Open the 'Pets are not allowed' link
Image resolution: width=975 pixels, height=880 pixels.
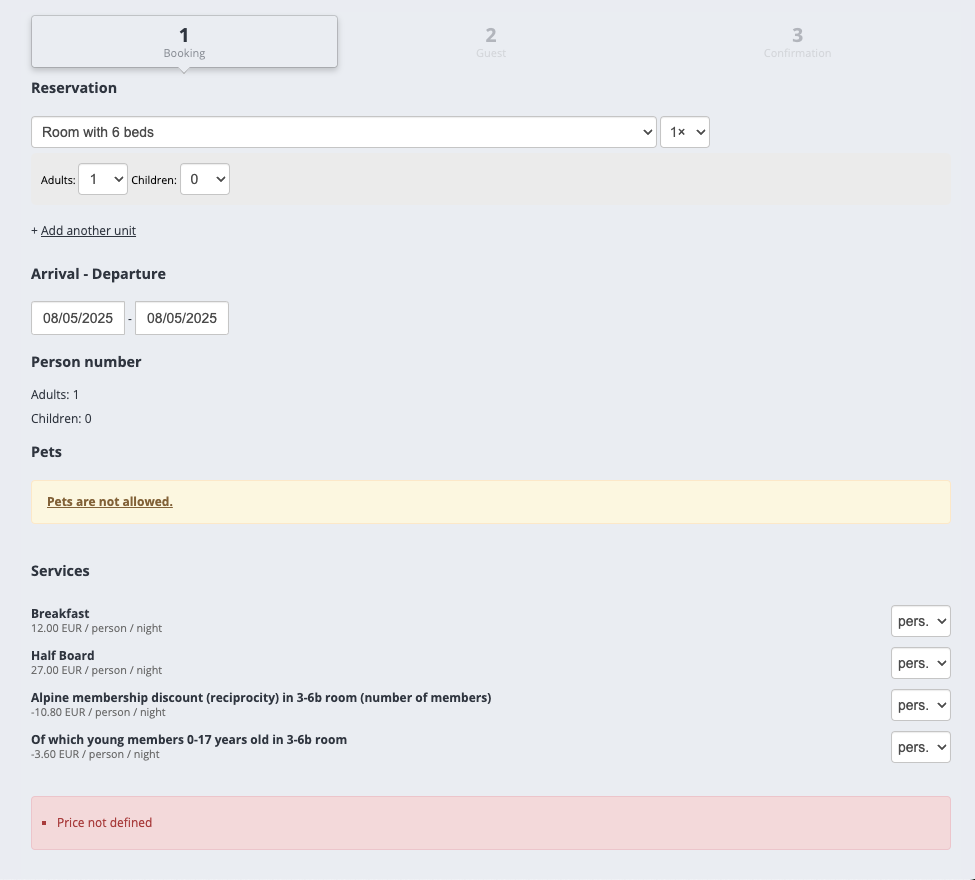[110, 502]
